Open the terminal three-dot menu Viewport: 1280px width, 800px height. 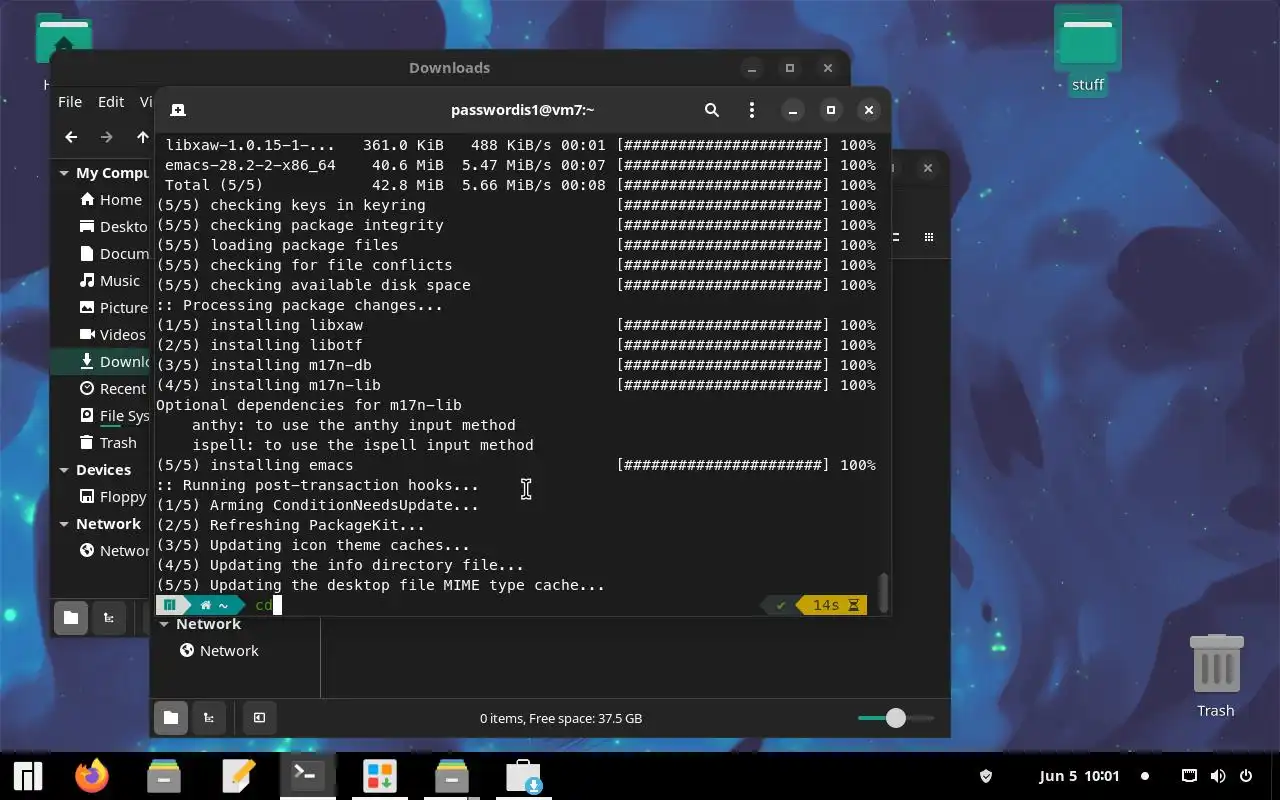752,110
